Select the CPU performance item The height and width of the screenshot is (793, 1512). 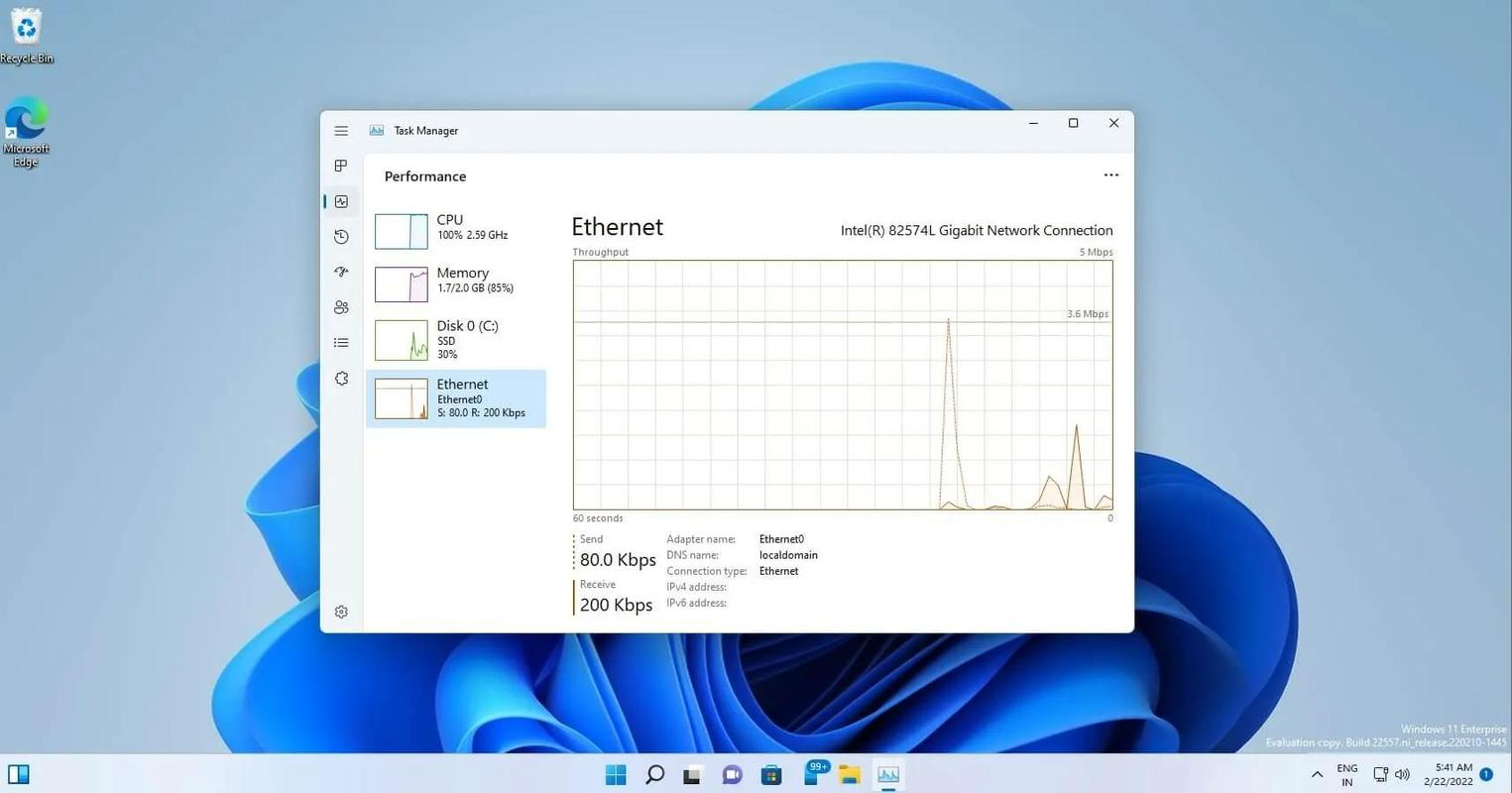[x=456, y=229]
